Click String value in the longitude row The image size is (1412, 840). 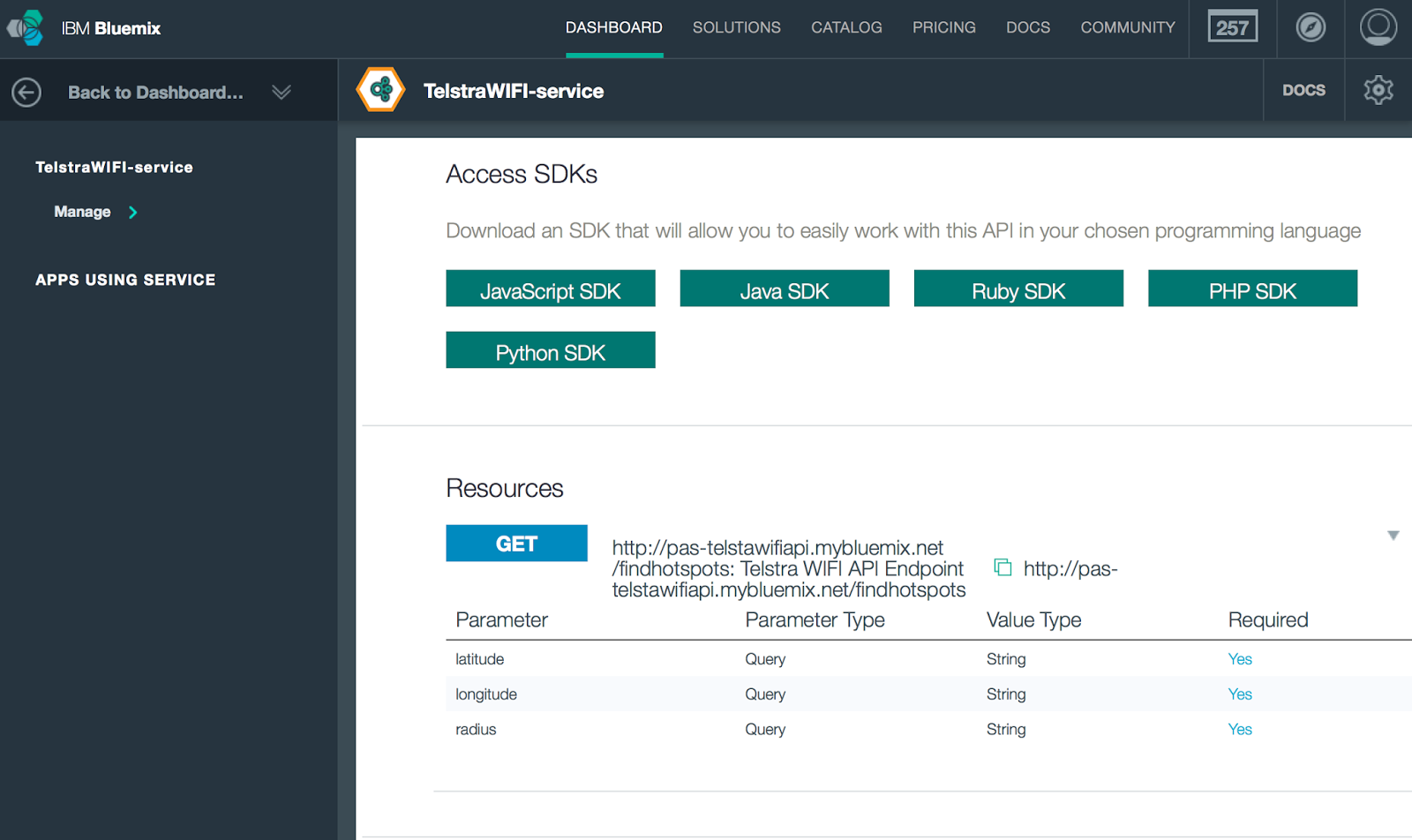coord(1006,694)
